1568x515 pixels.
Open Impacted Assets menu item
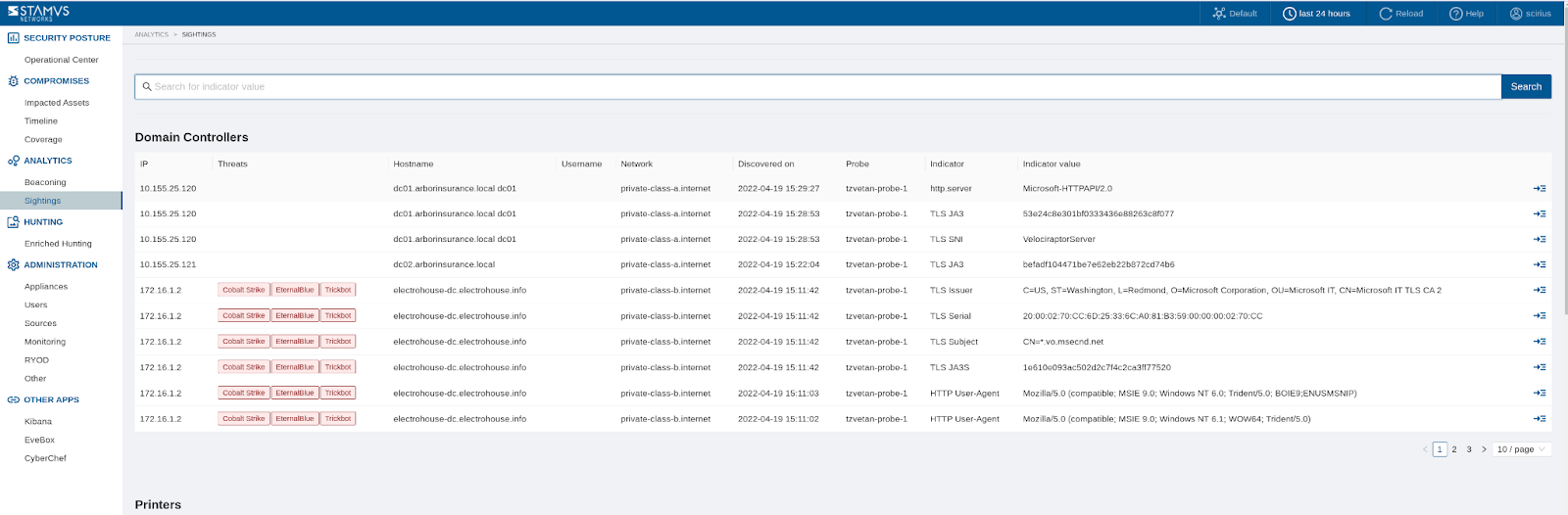[x=57, y=103]
